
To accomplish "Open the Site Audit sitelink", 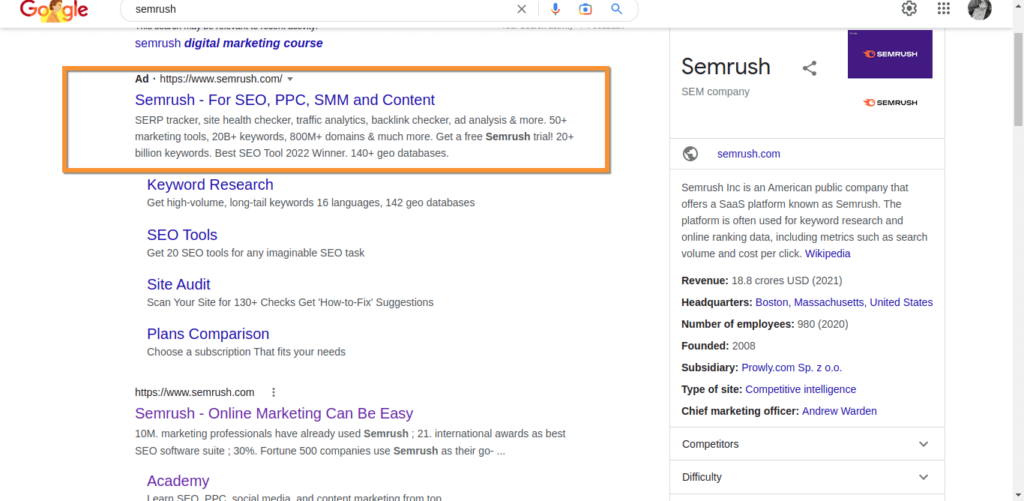I will click(x=178, y=284).
